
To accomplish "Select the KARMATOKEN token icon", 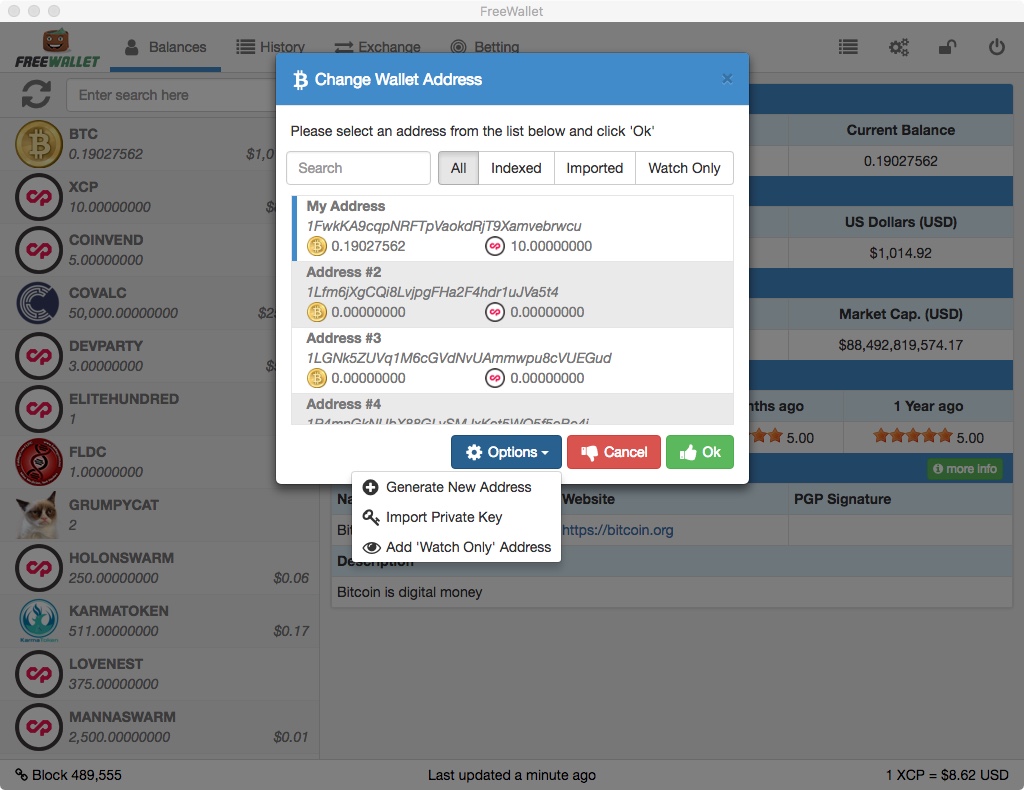I will [39, 620].
